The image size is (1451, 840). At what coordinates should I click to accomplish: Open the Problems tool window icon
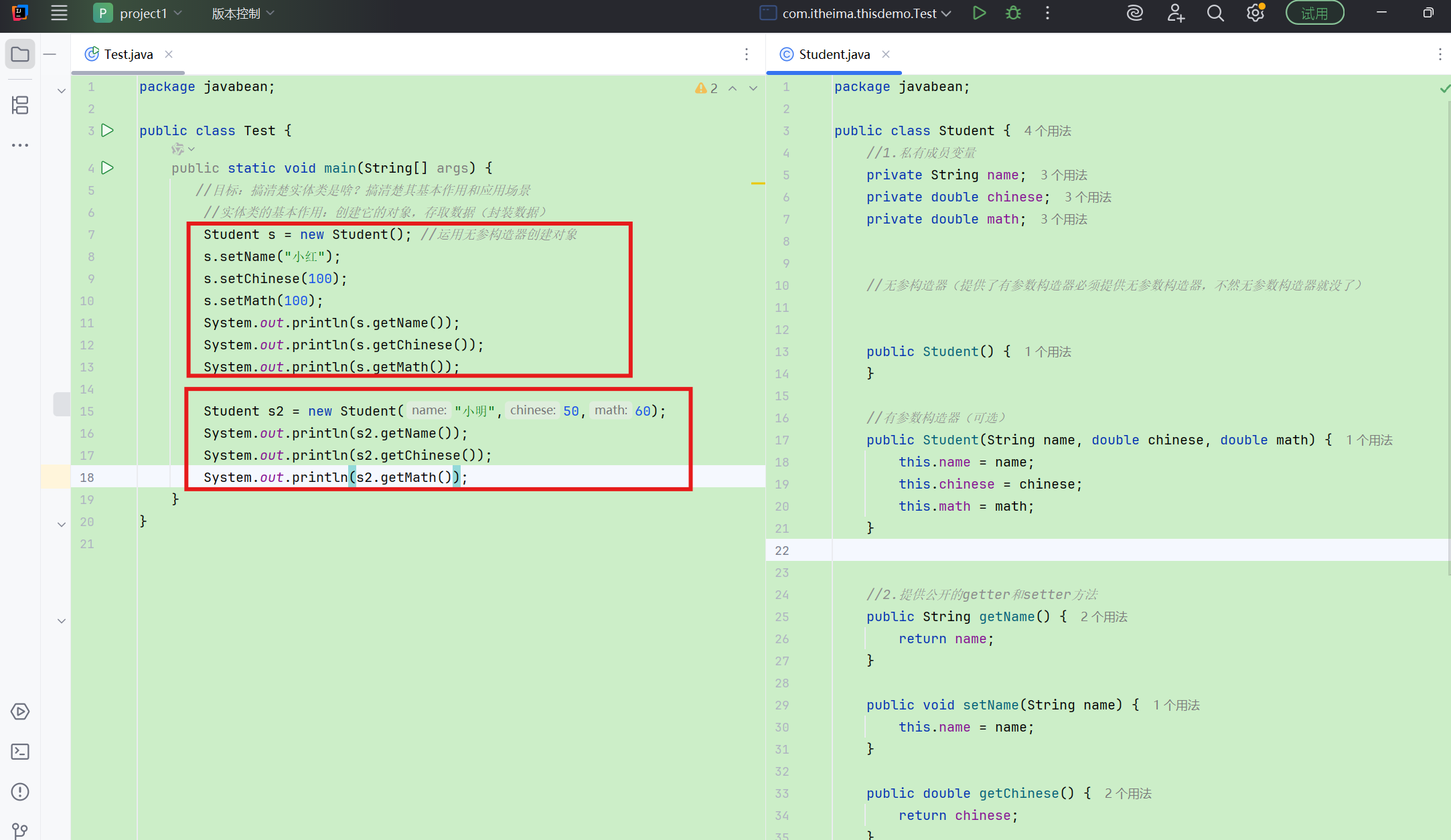click(x=20, y=792)
